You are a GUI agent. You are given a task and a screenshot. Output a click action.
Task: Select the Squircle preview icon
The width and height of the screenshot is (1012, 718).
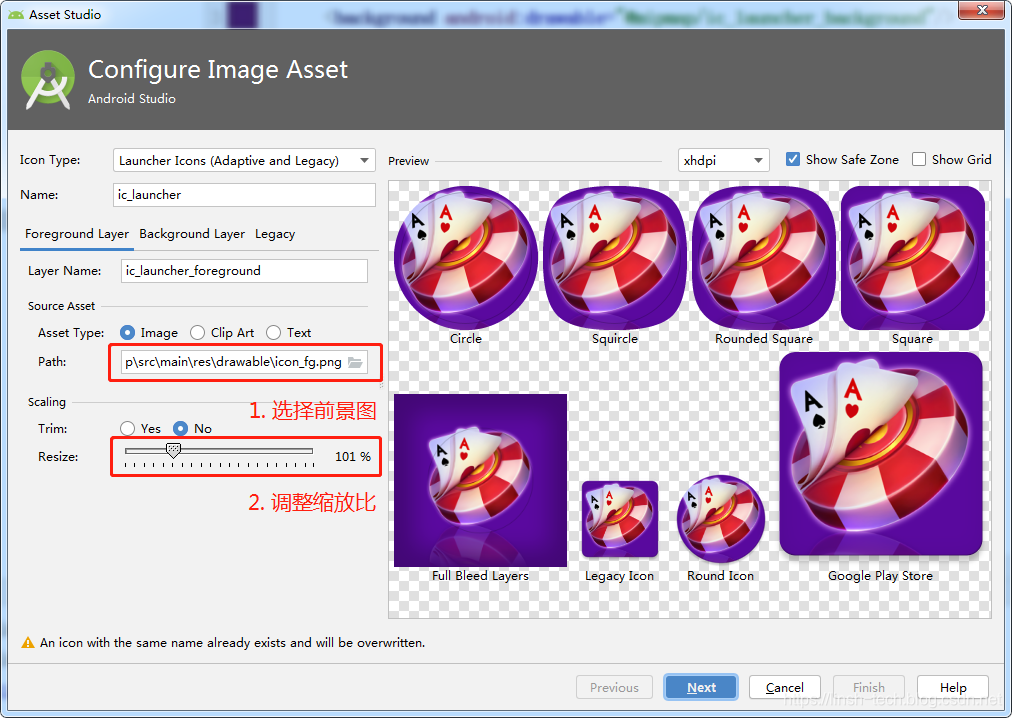click(x=614, y=258)
